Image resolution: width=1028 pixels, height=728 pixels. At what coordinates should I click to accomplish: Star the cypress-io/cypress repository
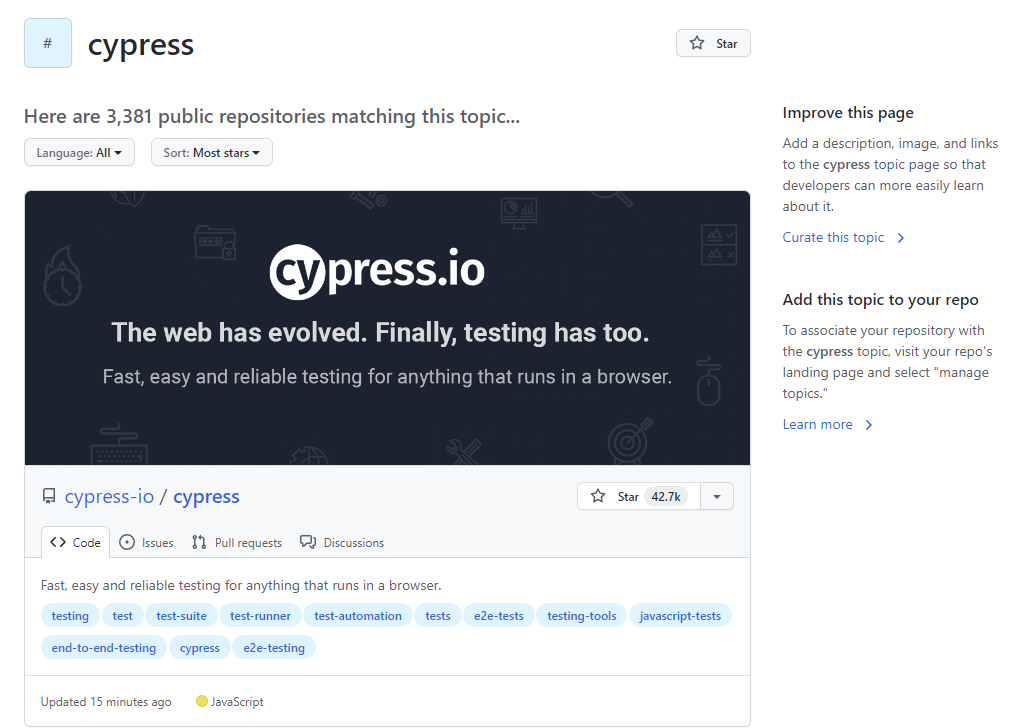[x=639, y=496]
